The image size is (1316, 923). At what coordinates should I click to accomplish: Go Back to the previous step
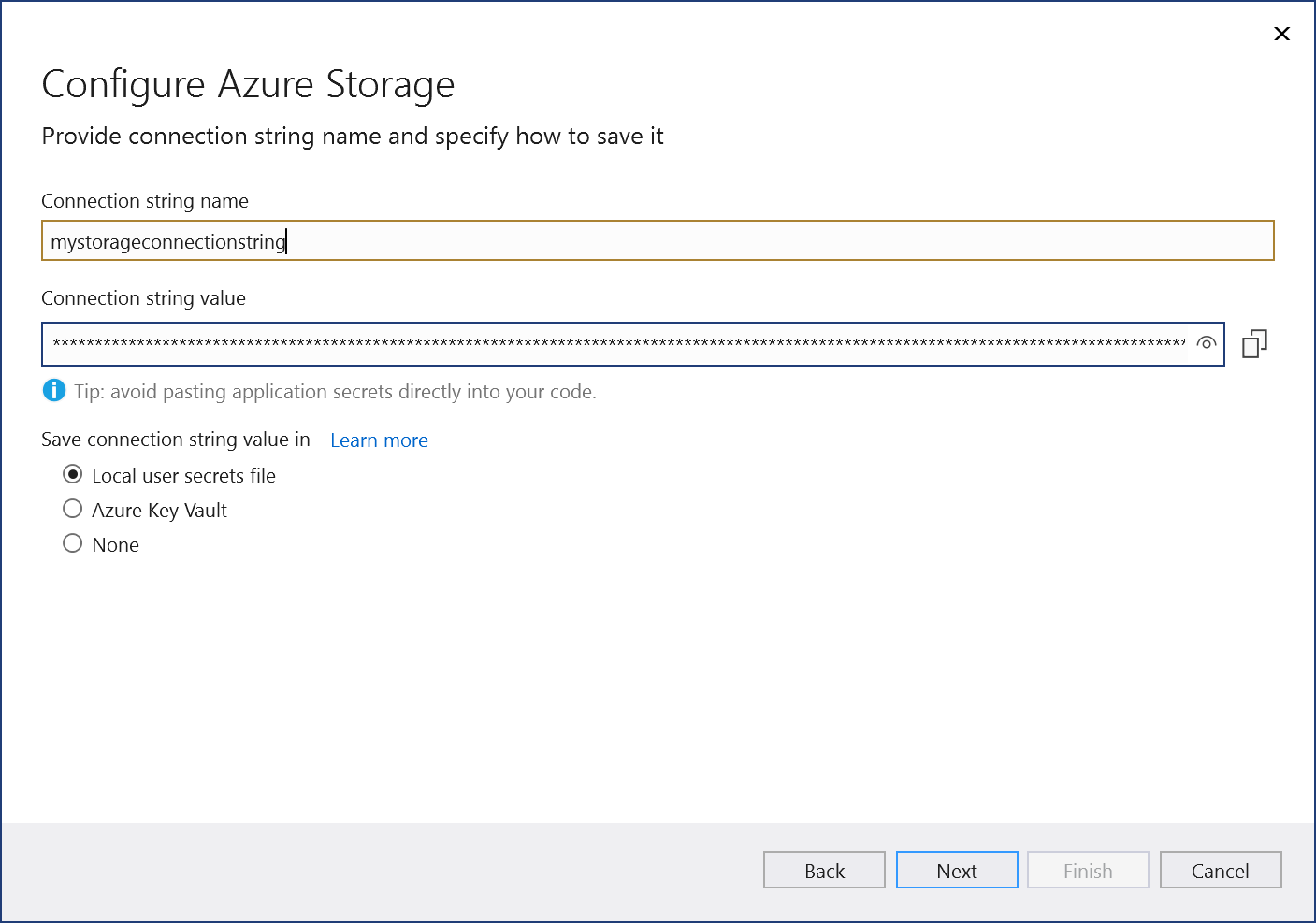(823, 870)
